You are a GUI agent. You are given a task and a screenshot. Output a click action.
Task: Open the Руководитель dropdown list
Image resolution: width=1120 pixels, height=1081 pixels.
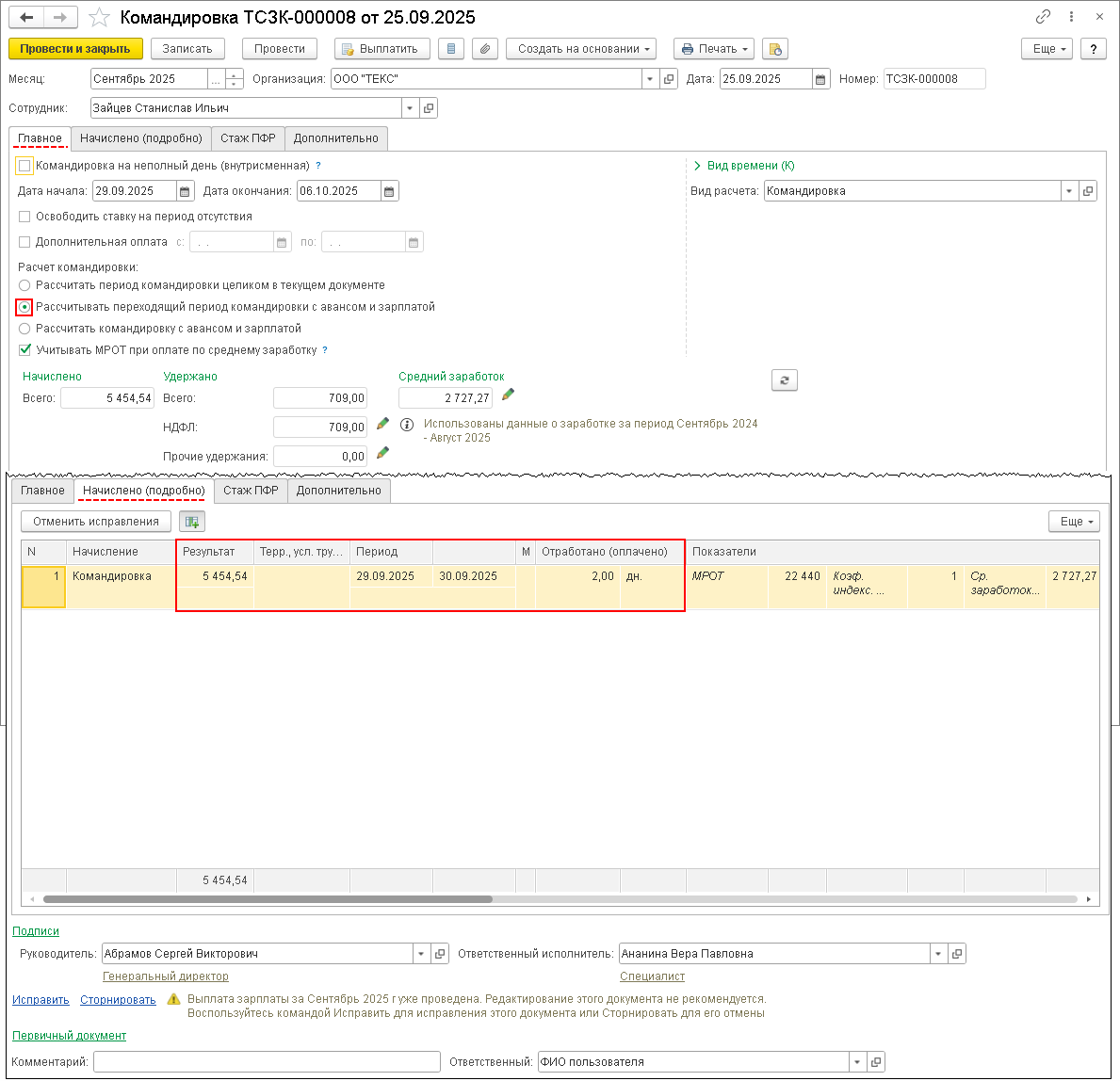(421, 954)
